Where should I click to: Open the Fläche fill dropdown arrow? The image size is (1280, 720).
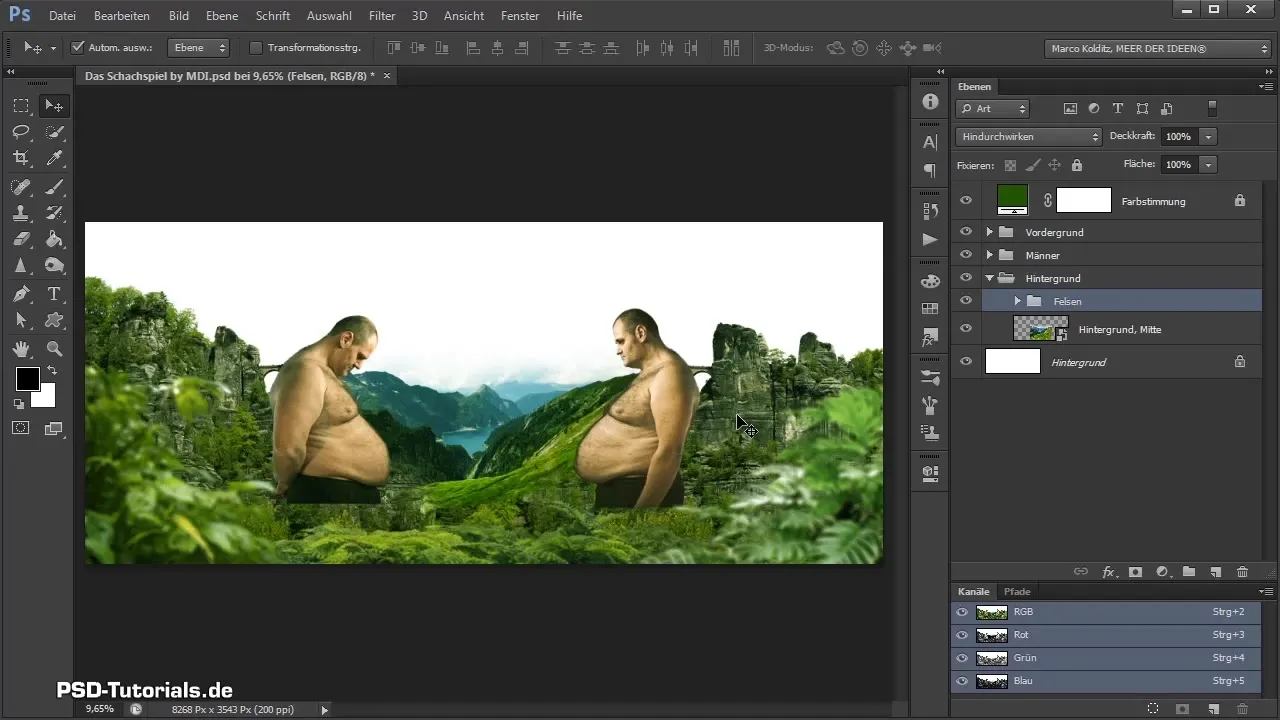click(x=1209, y=164)
